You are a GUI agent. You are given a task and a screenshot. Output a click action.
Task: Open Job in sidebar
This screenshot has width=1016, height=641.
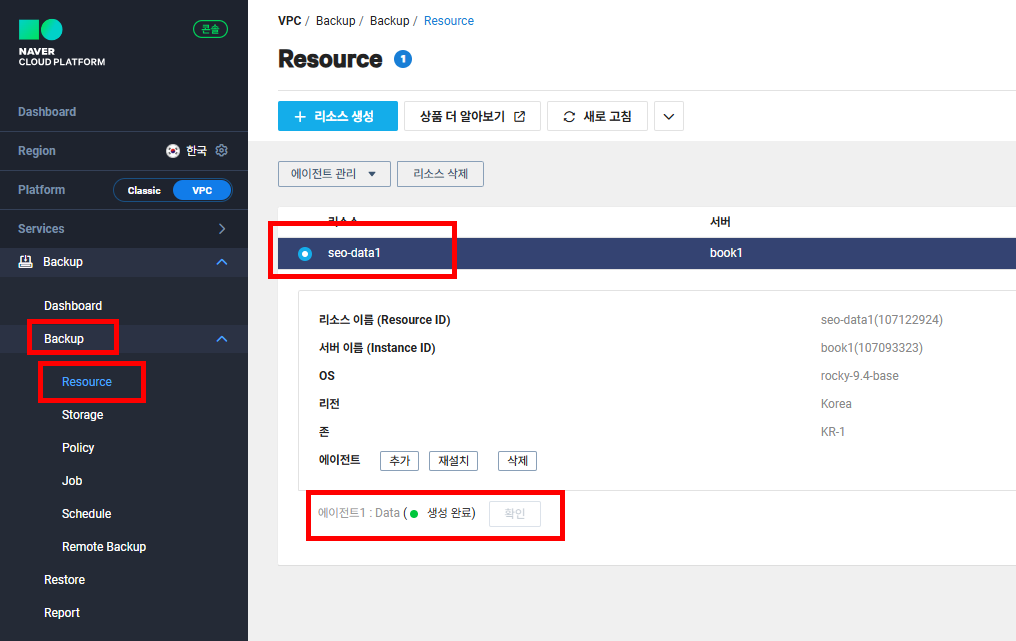pos(72,481)
